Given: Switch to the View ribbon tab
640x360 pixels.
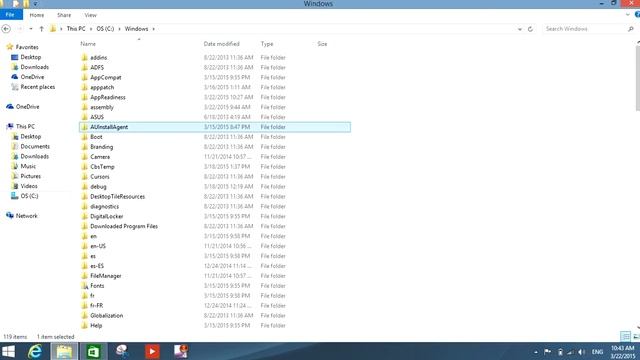Looking at the screenshot, I should [x=91, y=15].
